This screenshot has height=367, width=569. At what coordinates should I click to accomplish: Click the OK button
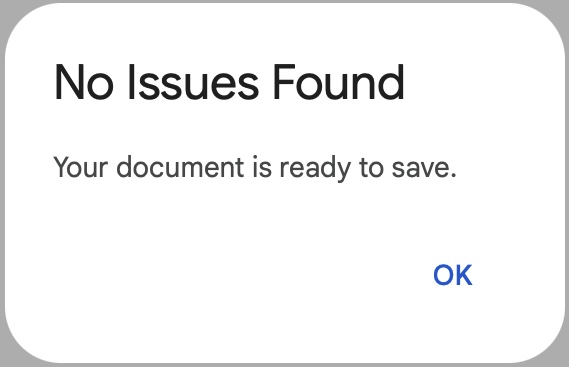click(453, 275)
